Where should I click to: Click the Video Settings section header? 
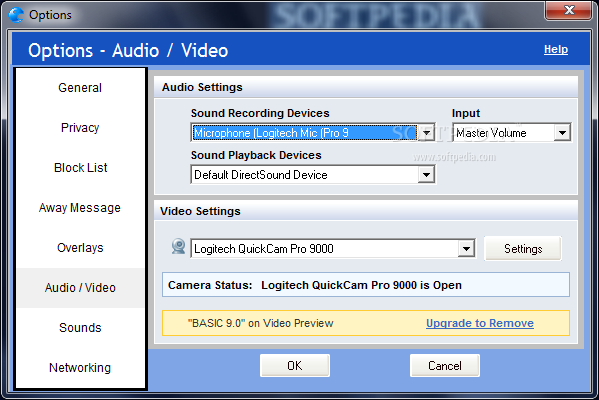click(366, 211)
